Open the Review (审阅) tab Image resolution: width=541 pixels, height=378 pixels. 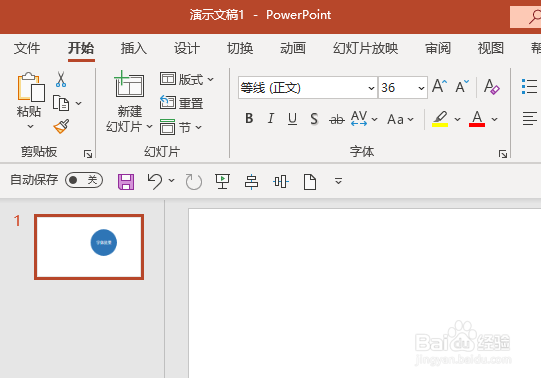click(438, 48)
